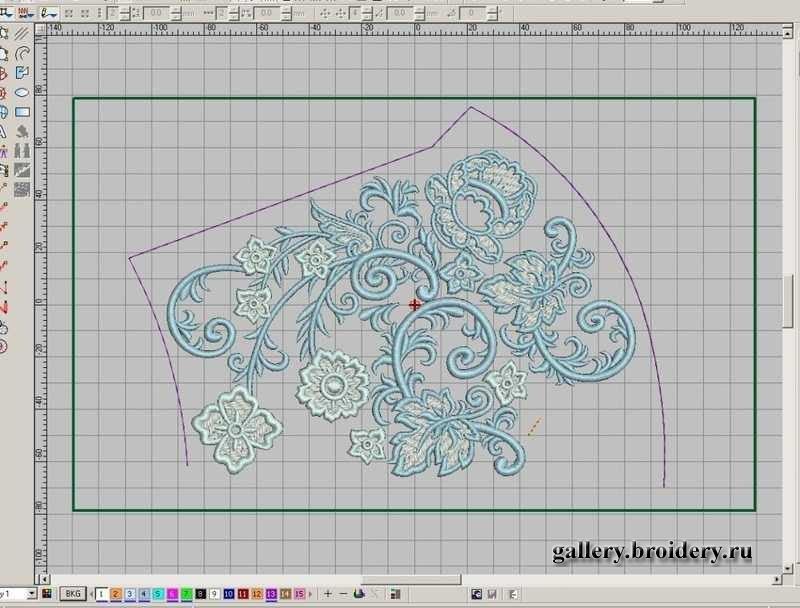Click the add color plus icon
Screen dimensions: 800x608
click(x=328, y=594)
